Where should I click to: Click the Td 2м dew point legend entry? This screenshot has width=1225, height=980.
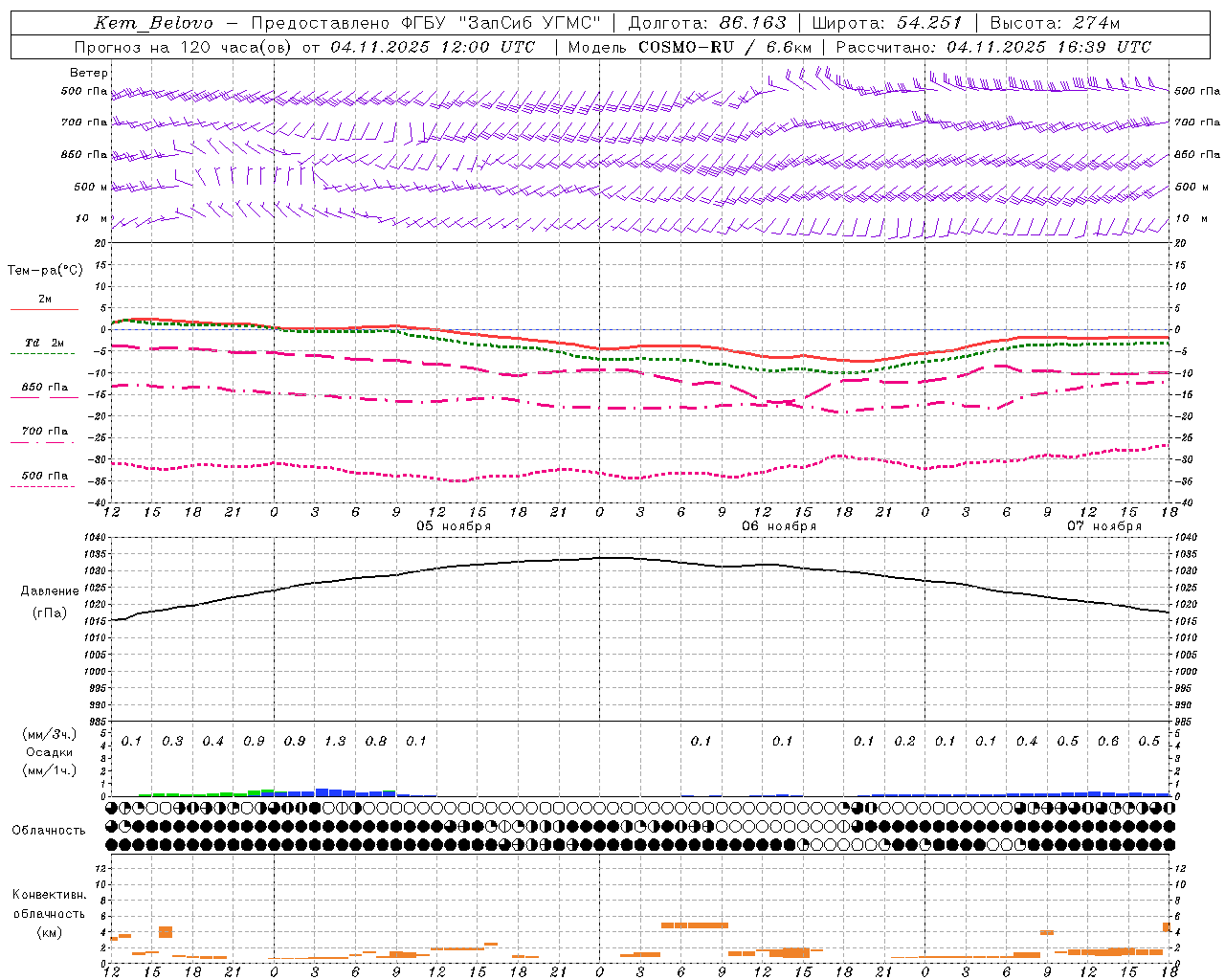(x=44, y=343)
